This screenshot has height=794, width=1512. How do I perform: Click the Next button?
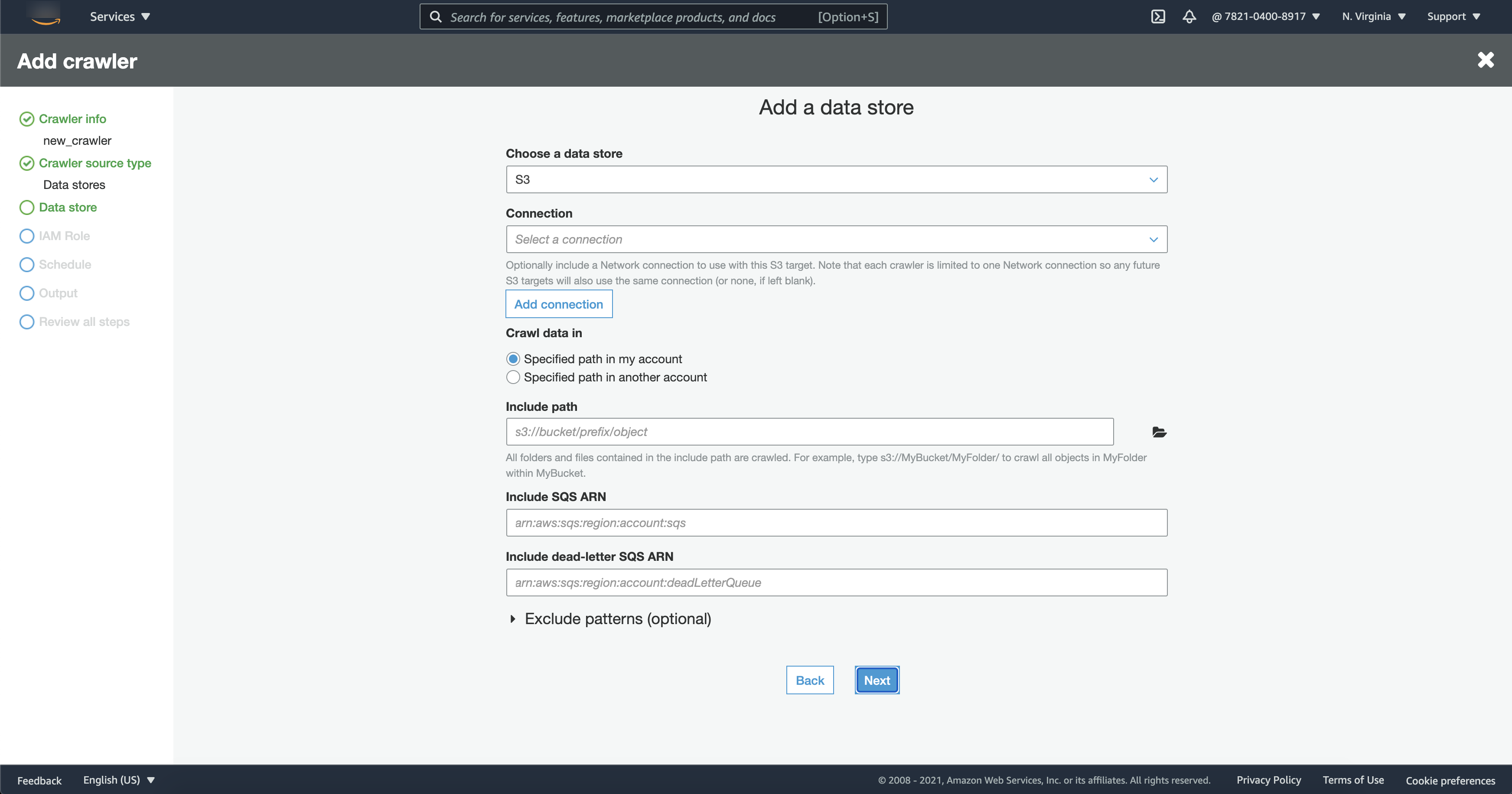tap(877, 680)
